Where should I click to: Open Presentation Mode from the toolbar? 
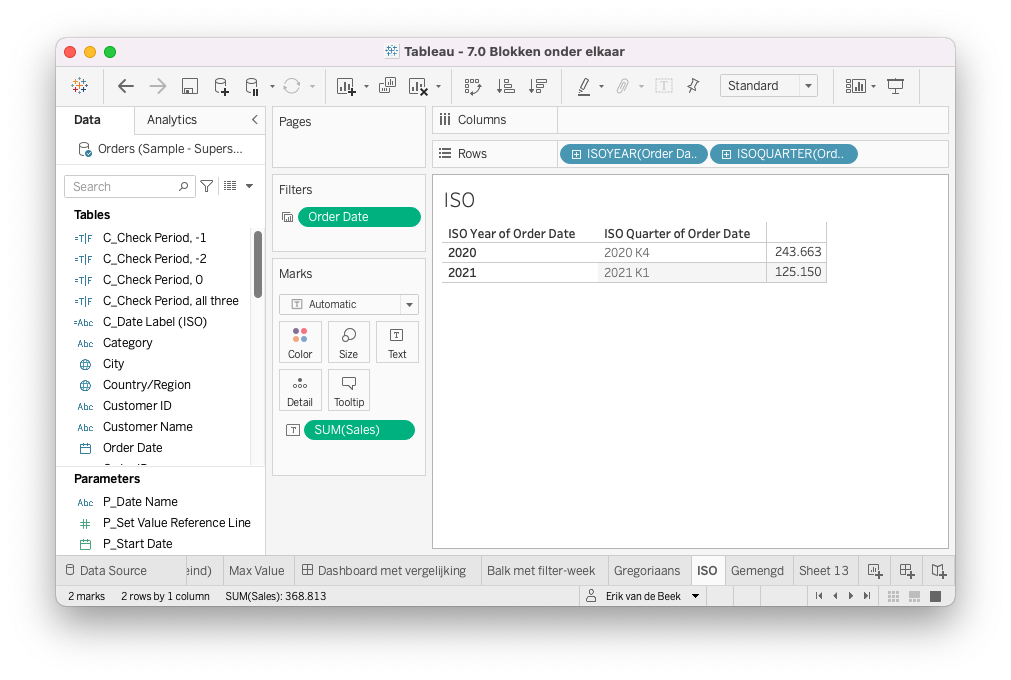[x=895, y=86]
